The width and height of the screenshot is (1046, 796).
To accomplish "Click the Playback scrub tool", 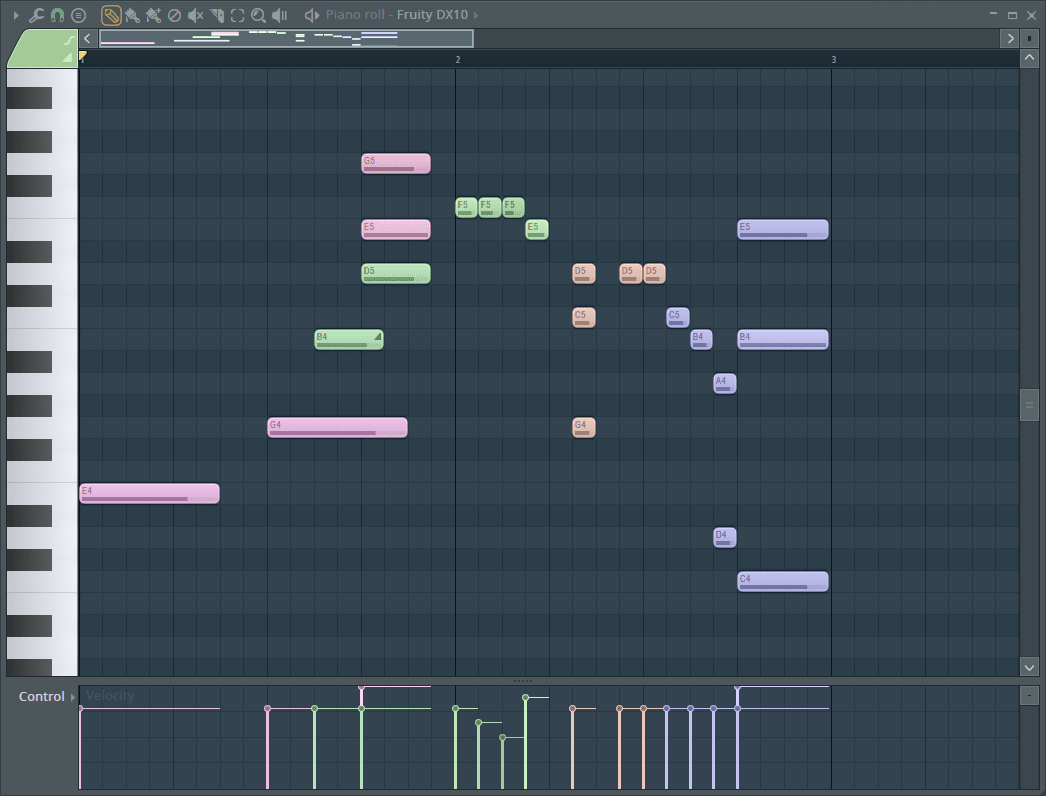I will click(x=280, y=15).
